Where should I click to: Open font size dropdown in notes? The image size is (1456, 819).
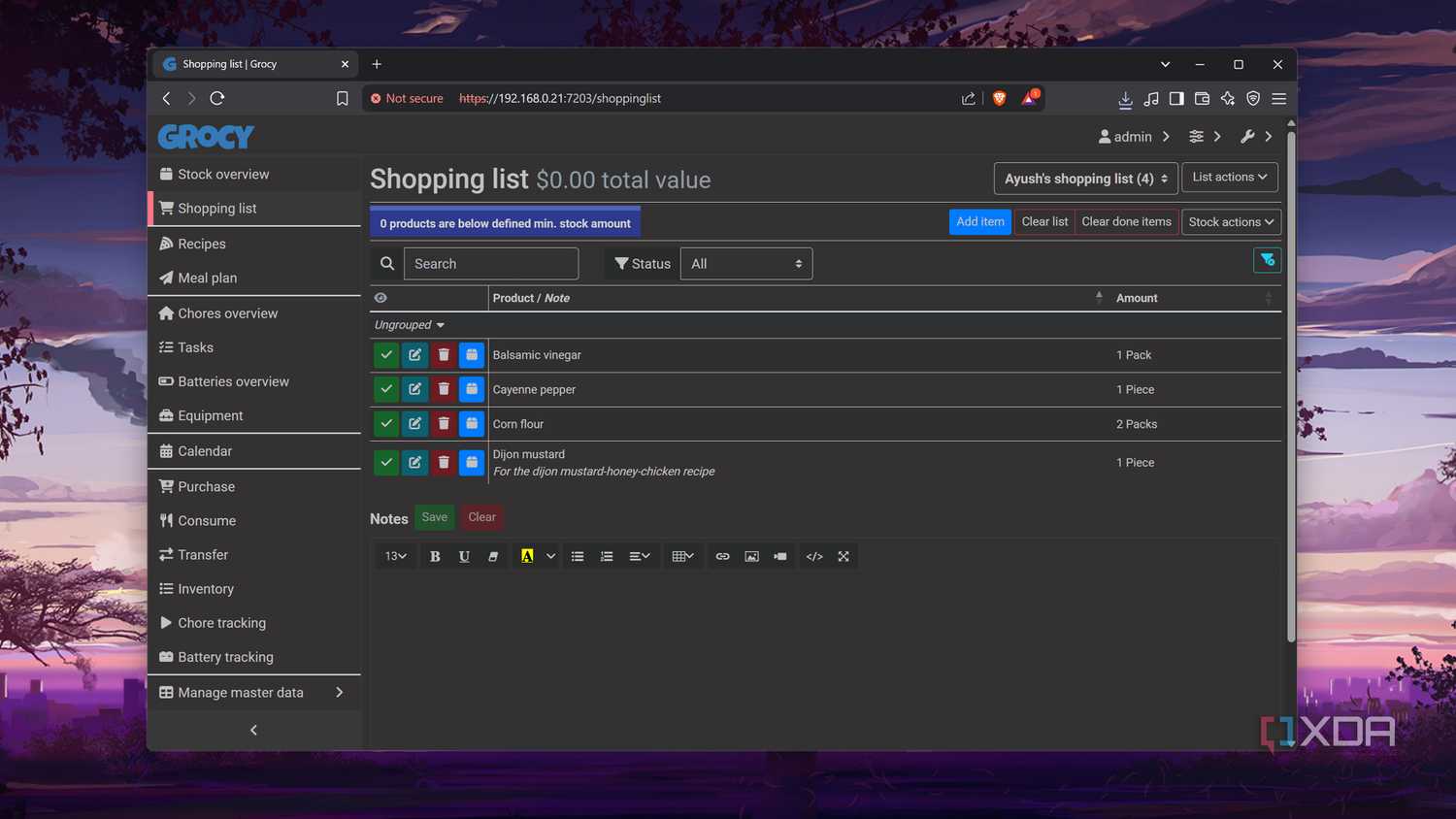[396, 556]
